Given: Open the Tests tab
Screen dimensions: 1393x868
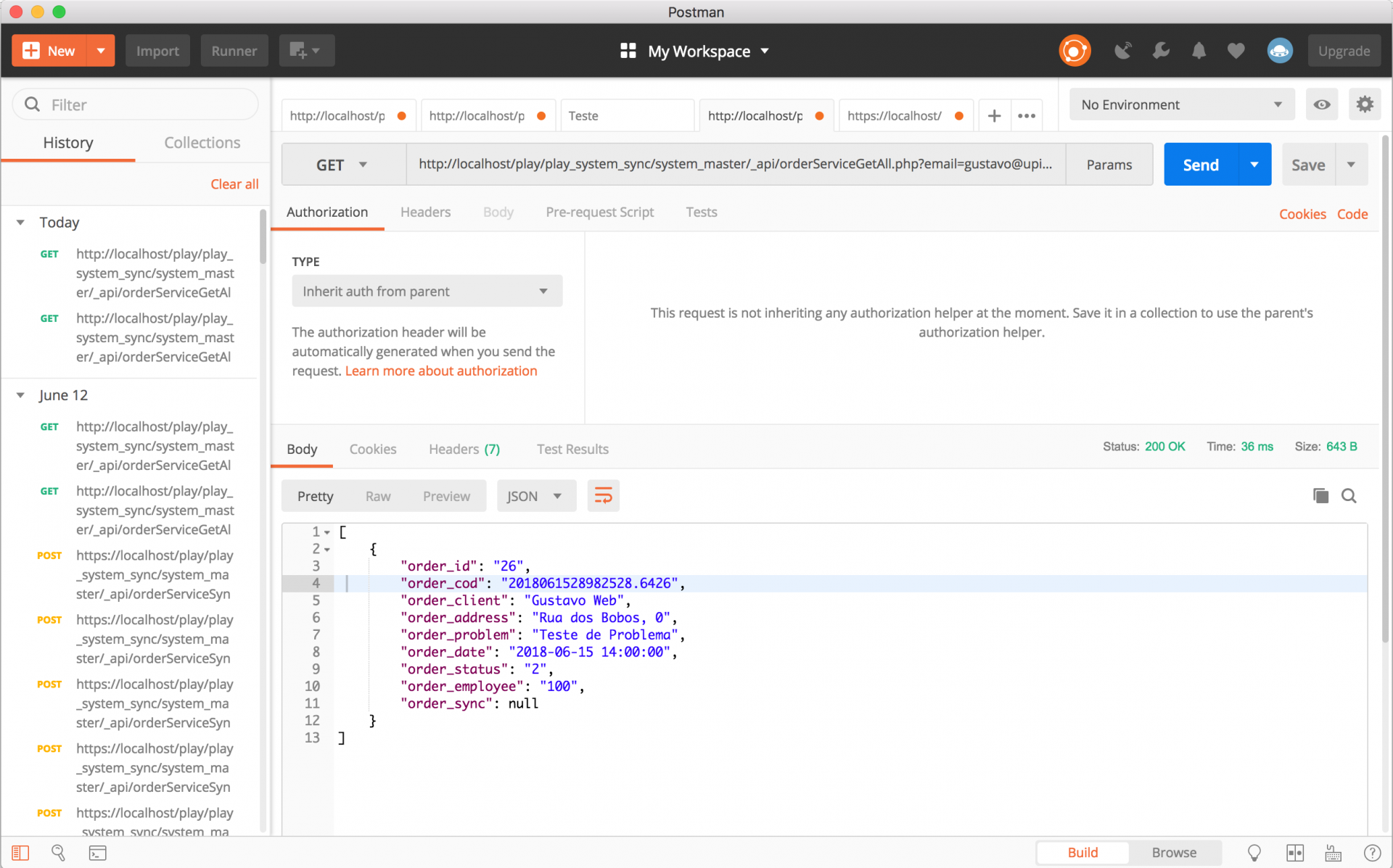Looking at the screenshot, I should [x=701, y=212].
